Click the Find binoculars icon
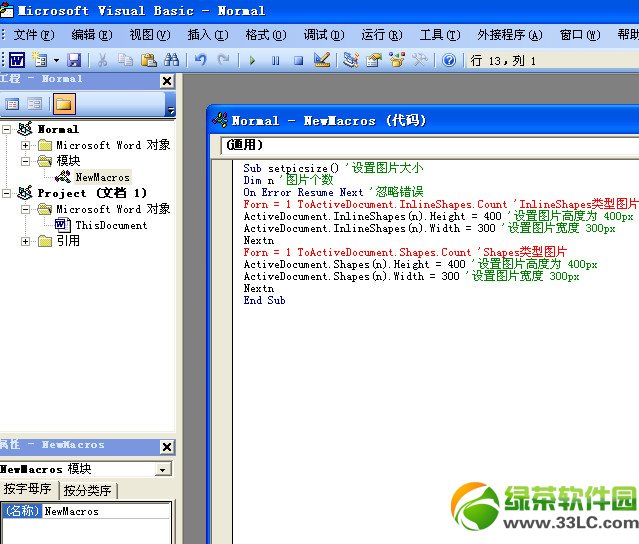639x544 pixels. tap(171, 60)
